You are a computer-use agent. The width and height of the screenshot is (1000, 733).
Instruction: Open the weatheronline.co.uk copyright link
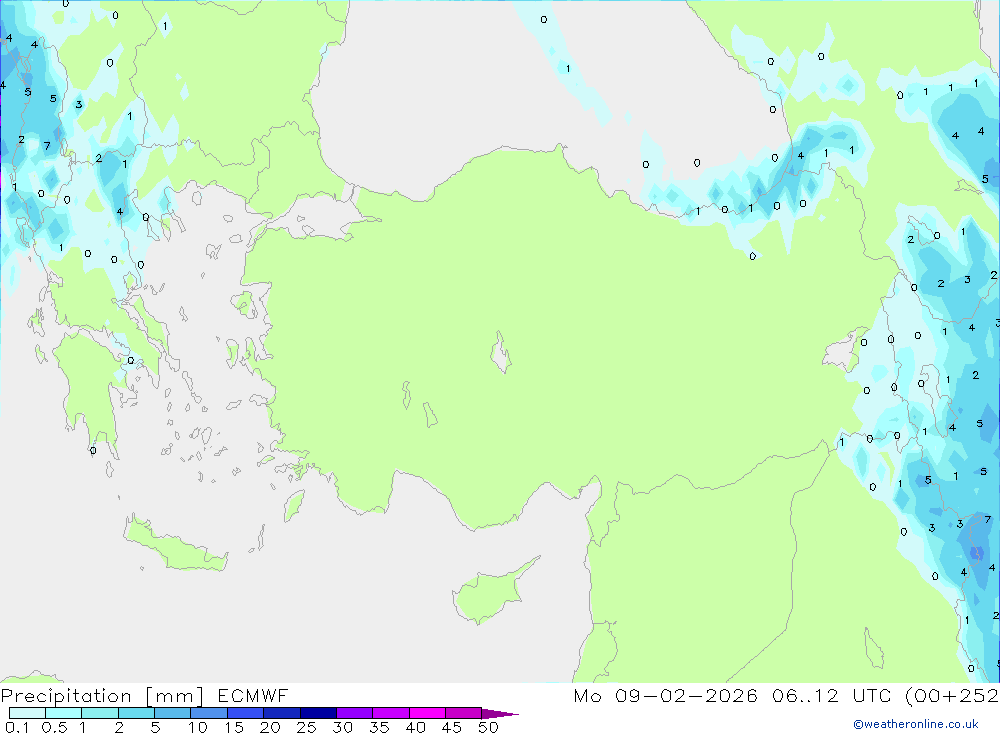click(916, 724)
